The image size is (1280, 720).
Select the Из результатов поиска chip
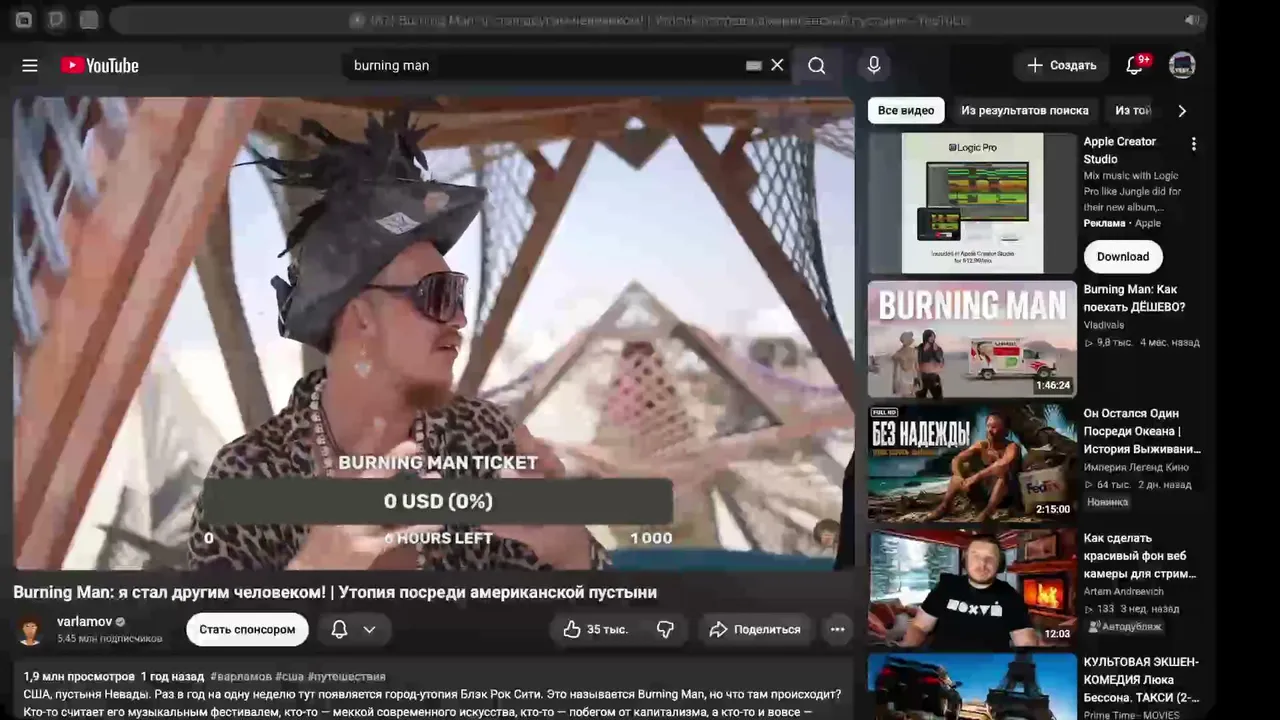pyautogui.click(x=1025, y=111)
